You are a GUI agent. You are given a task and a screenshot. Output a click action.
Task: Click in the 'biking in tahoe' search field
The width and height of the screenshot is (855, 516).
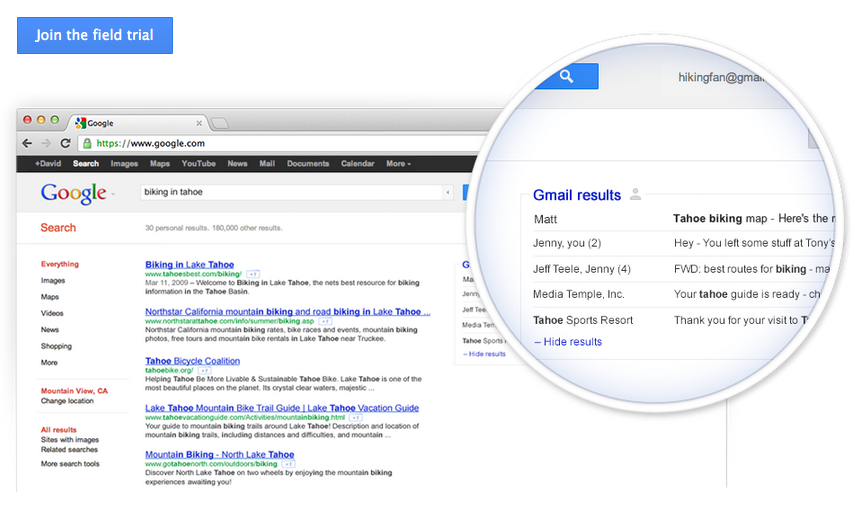coord(290,192)
